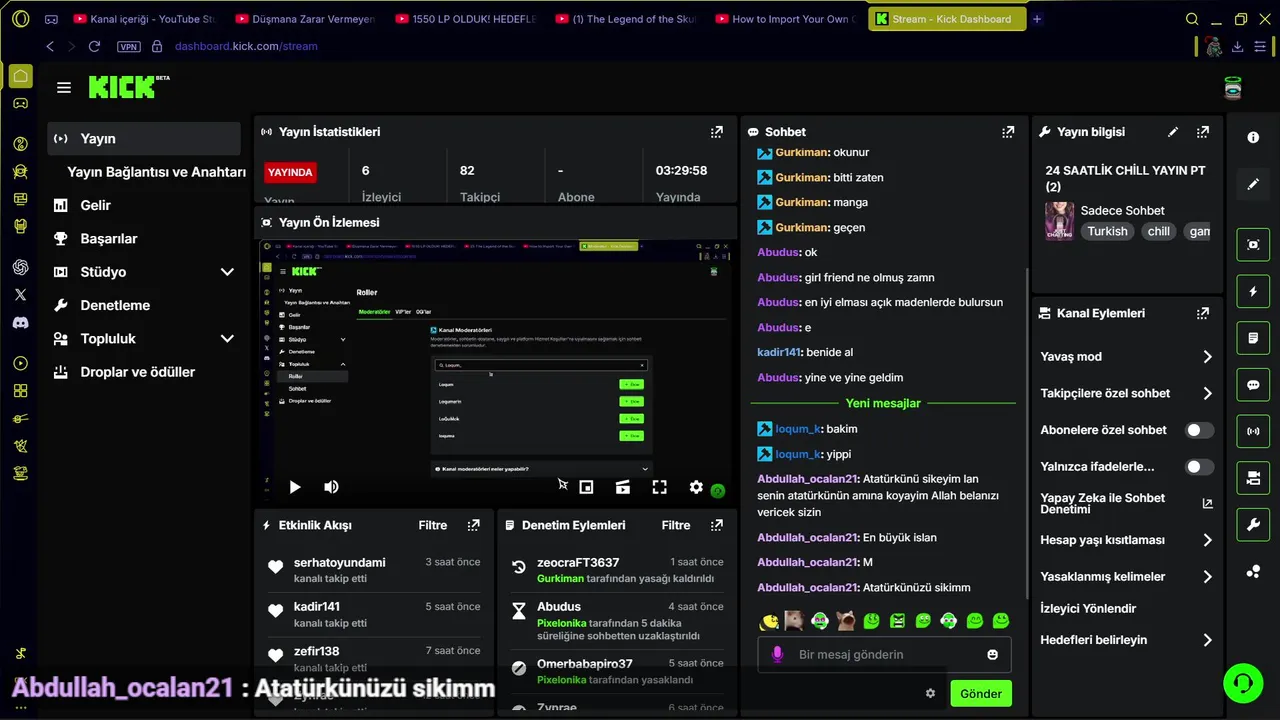Pop out the Denetim Eylemleri panel
This screenshot has height=720, width=1280.
pyautogui.click(x=716, y=525)
